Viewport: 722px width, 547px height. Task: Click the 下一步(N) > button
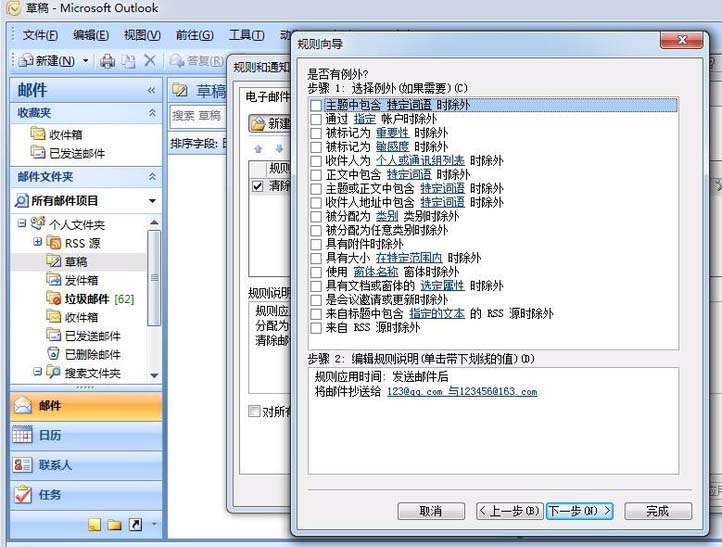point(579,511)
